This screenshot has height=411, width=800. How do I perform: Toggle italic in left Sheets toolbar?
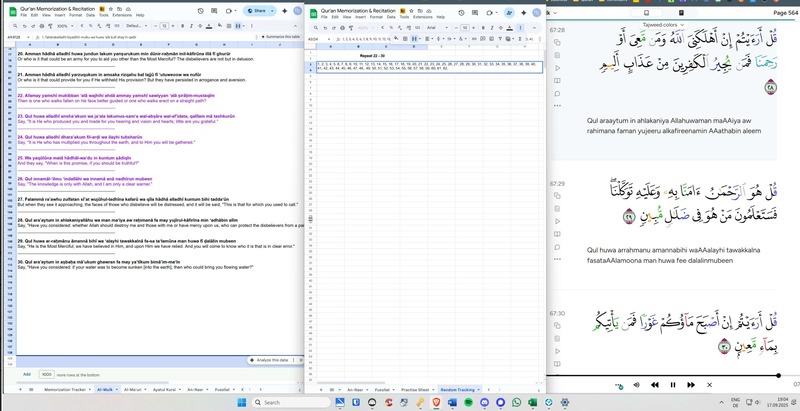coord(192,26)
